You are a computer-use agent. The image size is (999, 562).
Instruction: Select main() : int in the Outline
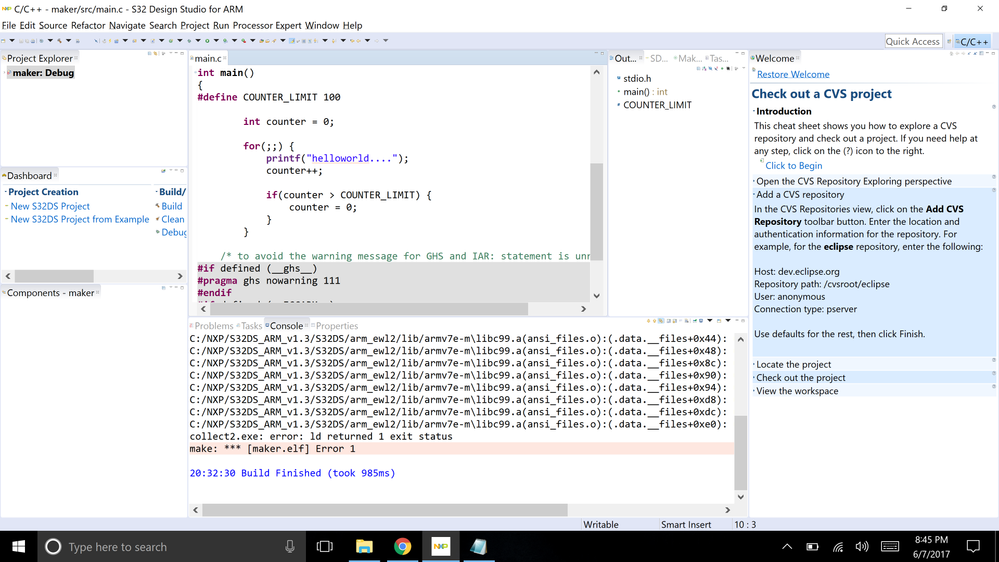click(x=645, y=92)
